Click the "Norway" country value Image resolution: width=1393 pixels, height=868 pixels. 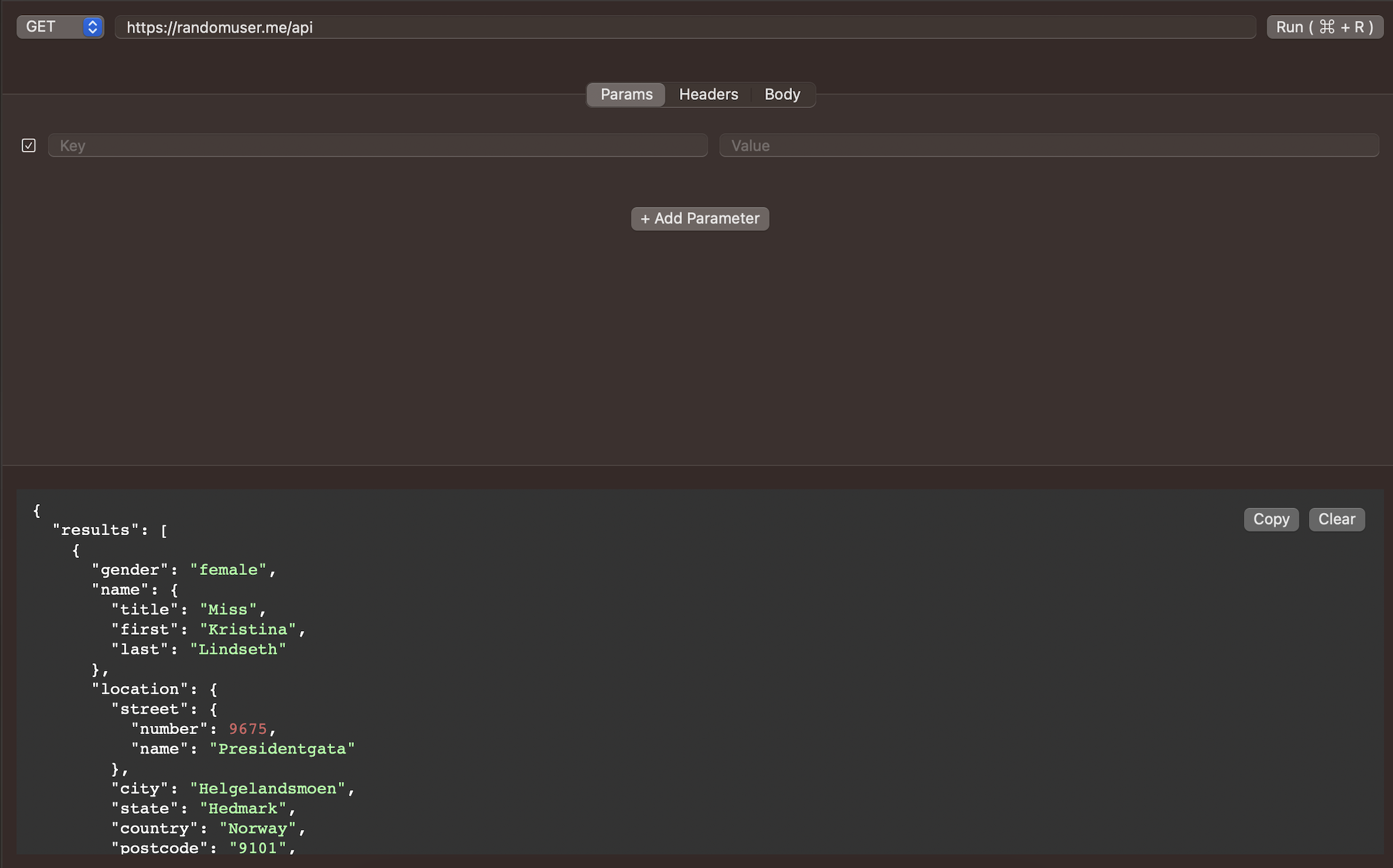tap(257, 829)
